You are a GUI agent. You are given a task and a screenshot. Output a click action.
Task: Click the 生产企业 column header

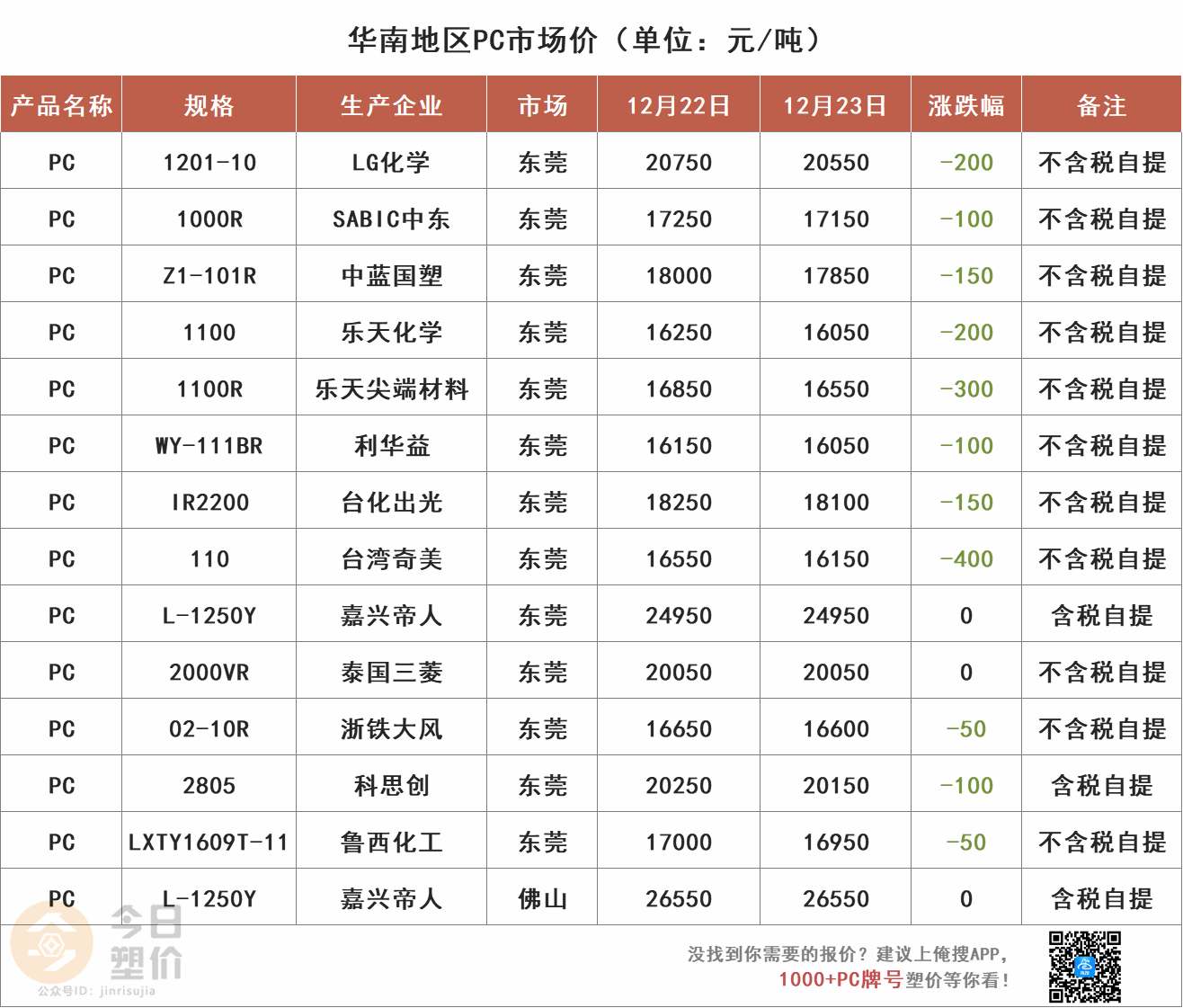391,105
